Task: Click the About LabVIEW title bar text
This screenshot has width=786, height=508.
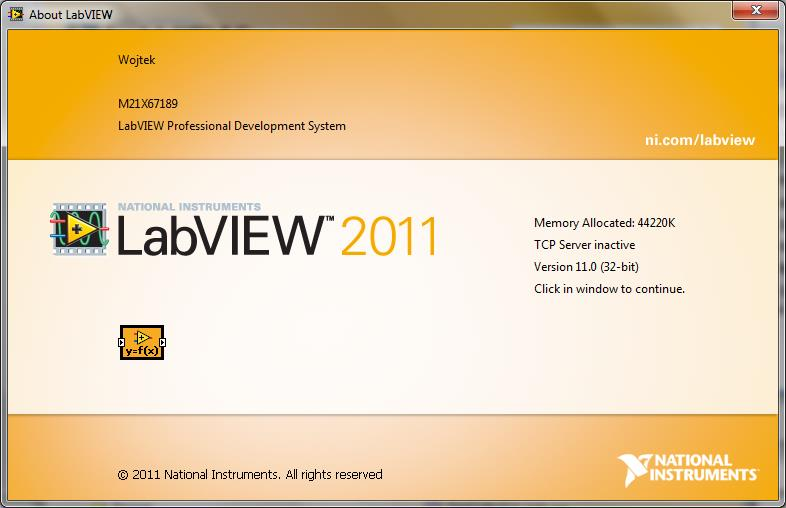Action: tap(68, 15)
